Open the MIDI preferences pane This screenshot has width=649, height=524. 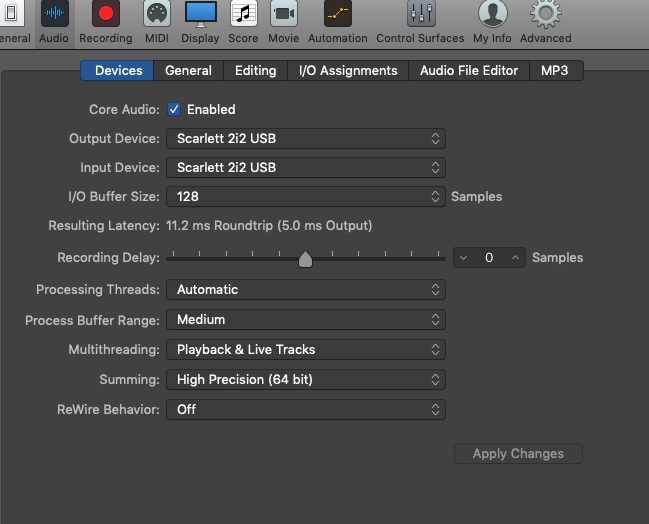click(157, 22)
